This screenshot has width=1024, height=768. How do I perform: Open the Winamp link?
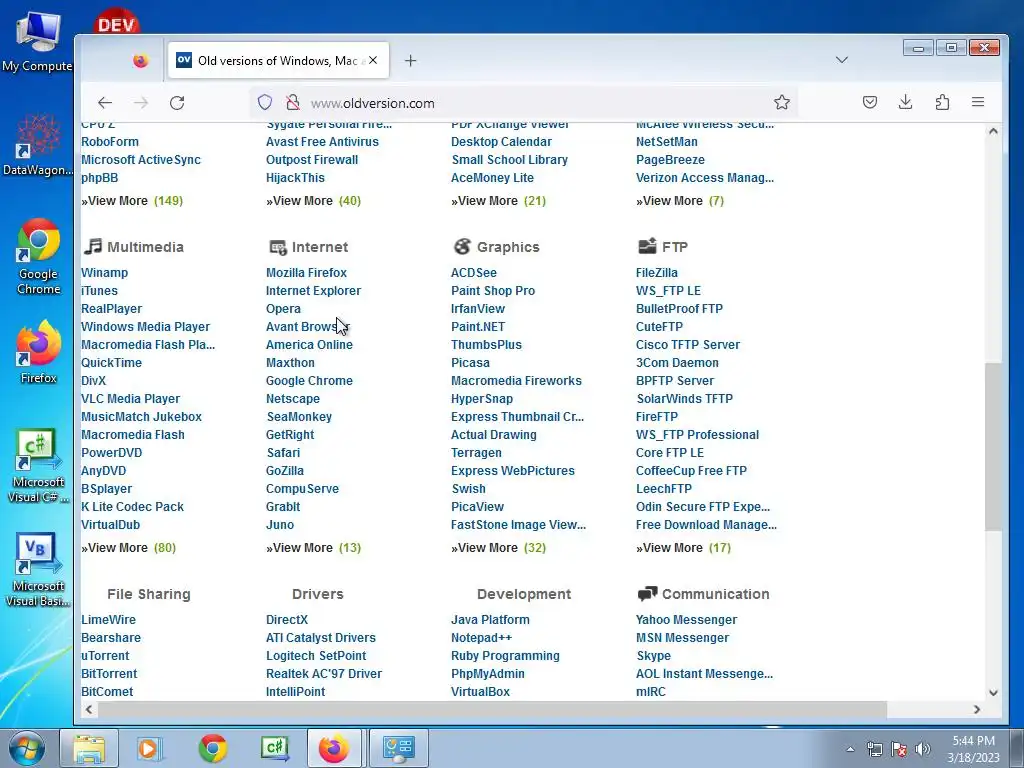coord(104,272)
